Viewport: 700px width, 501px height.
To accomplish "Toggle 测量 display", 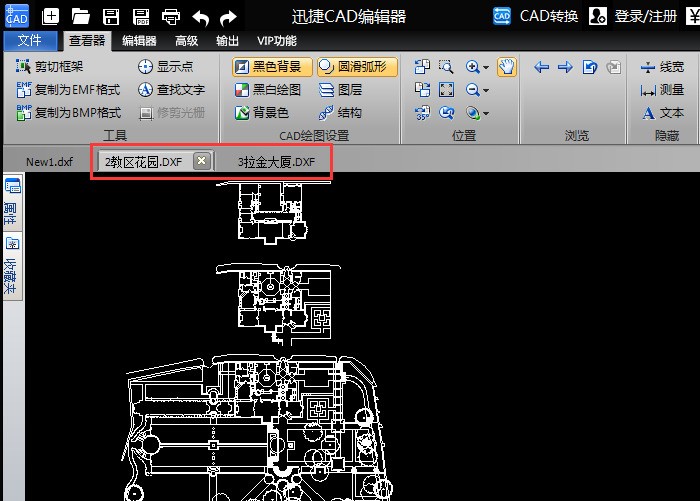I will click(x=662, y=90).
